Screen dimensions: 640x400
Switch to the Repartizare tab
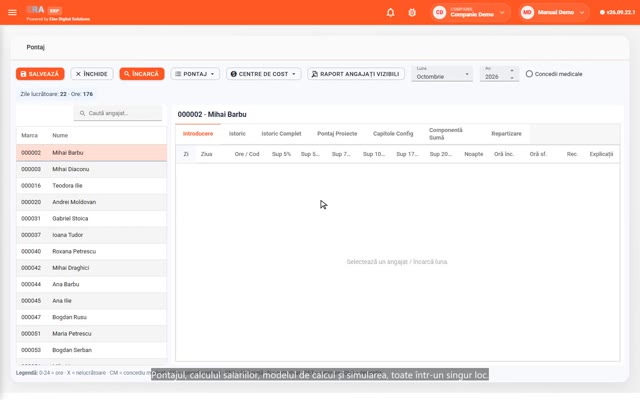tap(506, 134)
